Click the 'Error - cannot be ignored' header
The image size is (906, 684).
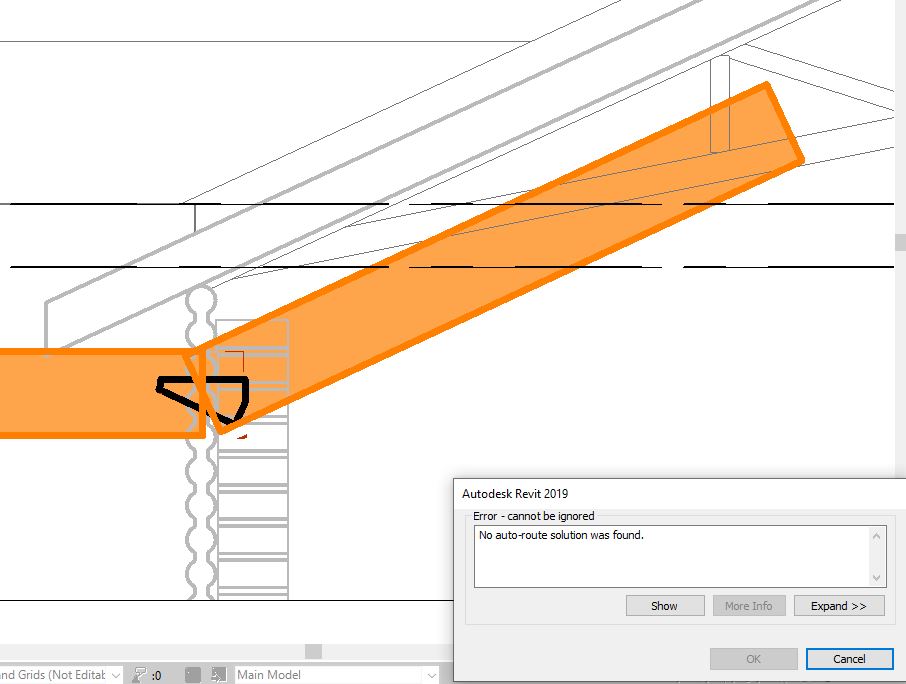(534, 515)
